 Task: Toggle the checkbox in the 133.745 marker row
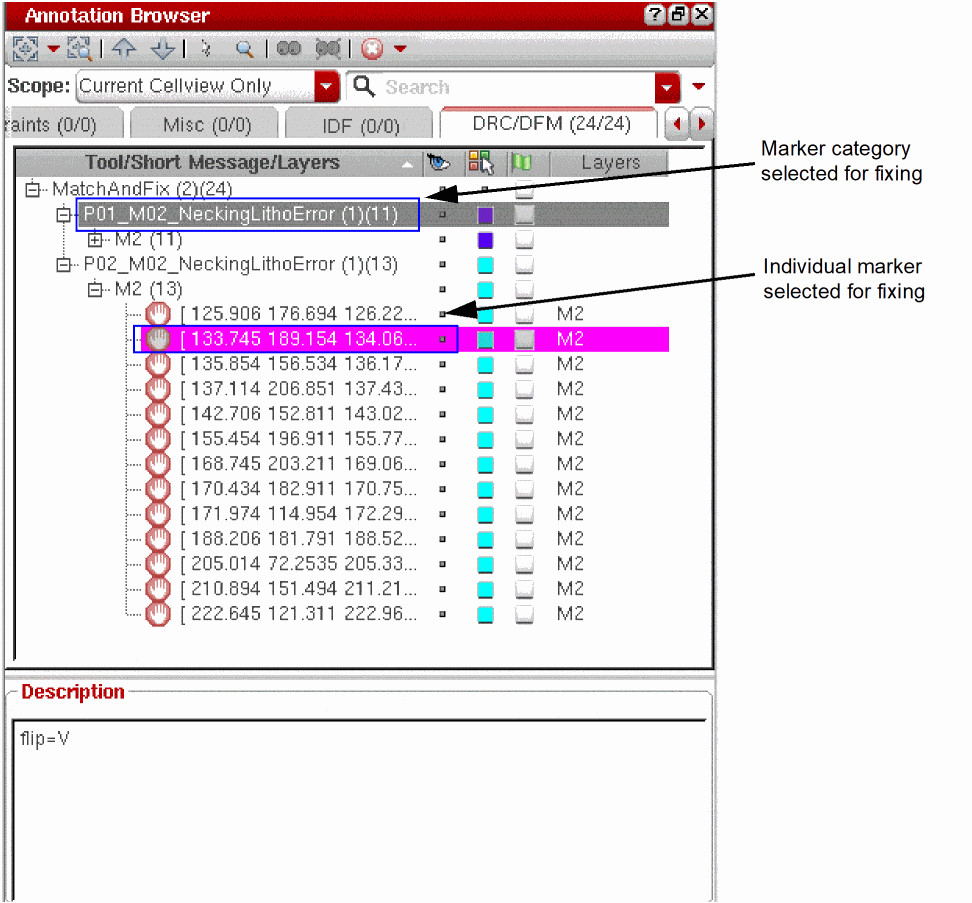point(524,340)
